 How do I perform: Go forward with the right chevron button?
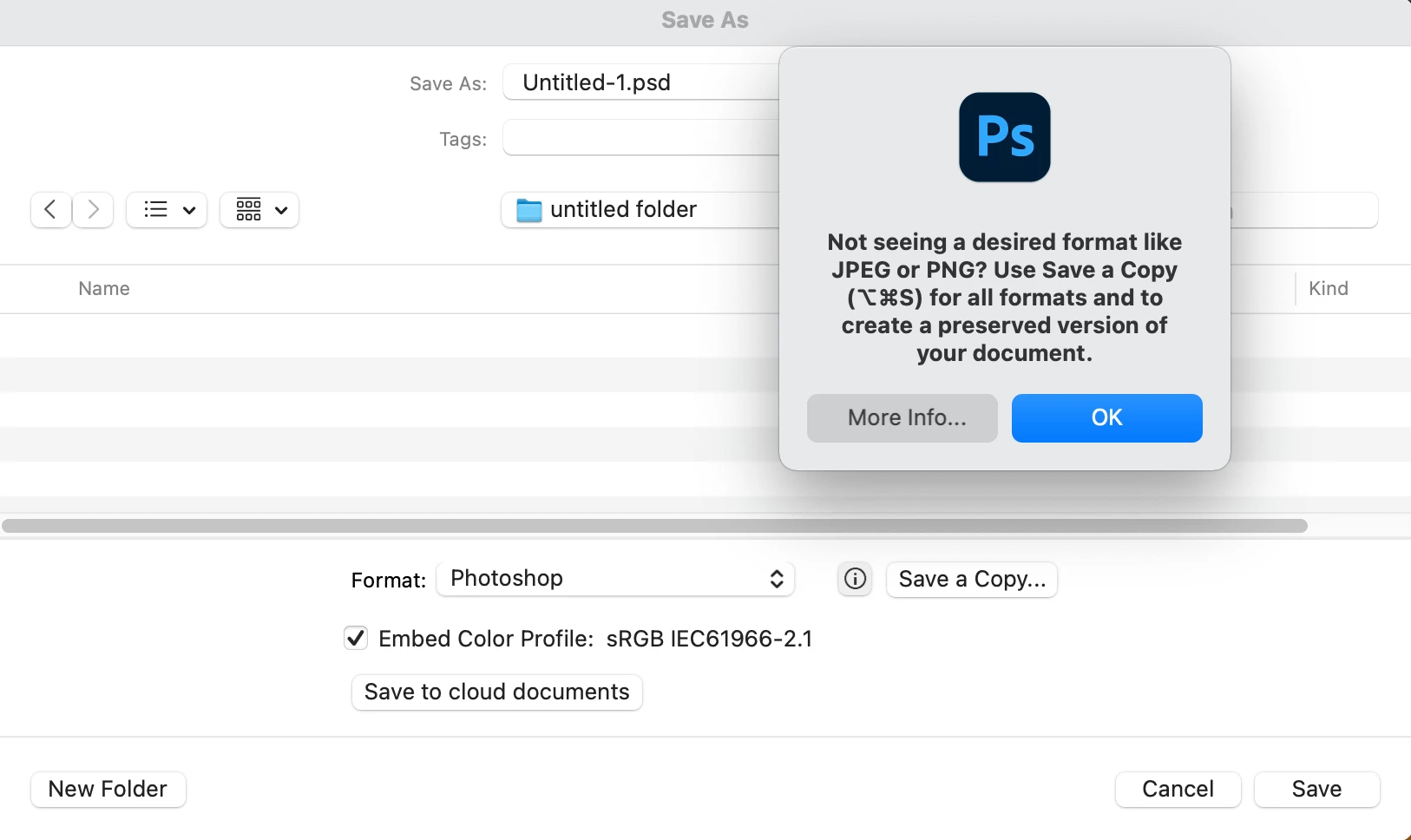(93, 210)
